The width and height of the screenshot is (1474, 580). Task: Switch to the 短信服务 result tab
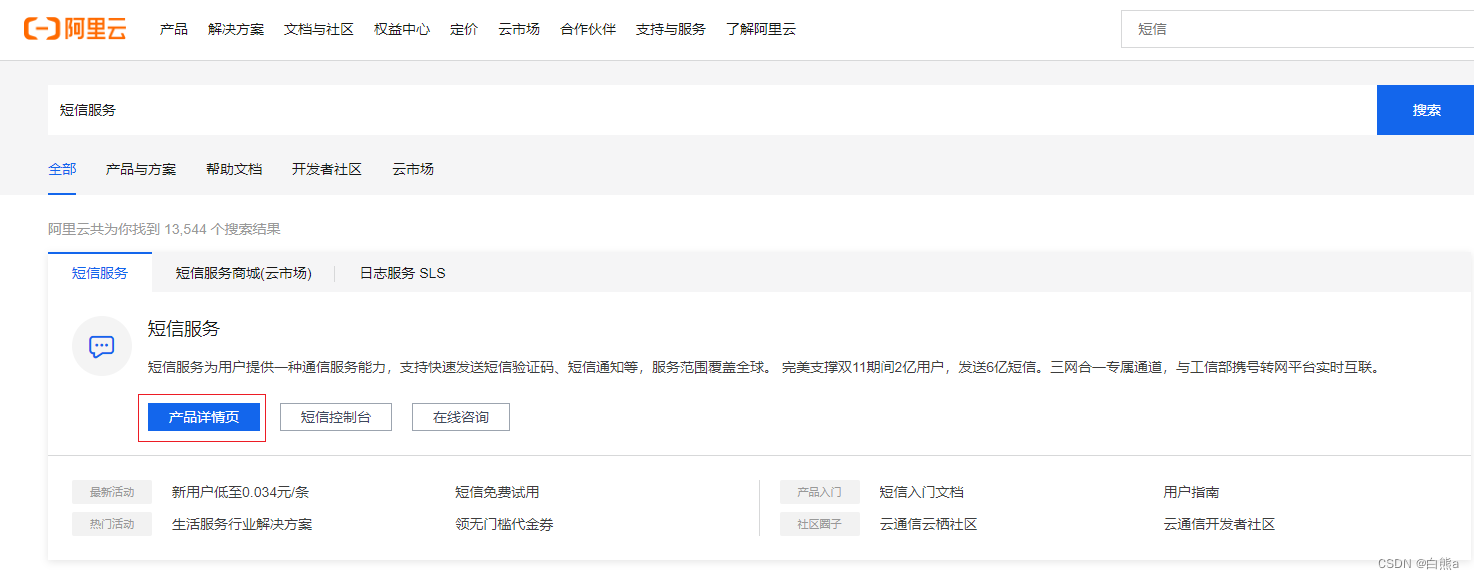point(100,273)
